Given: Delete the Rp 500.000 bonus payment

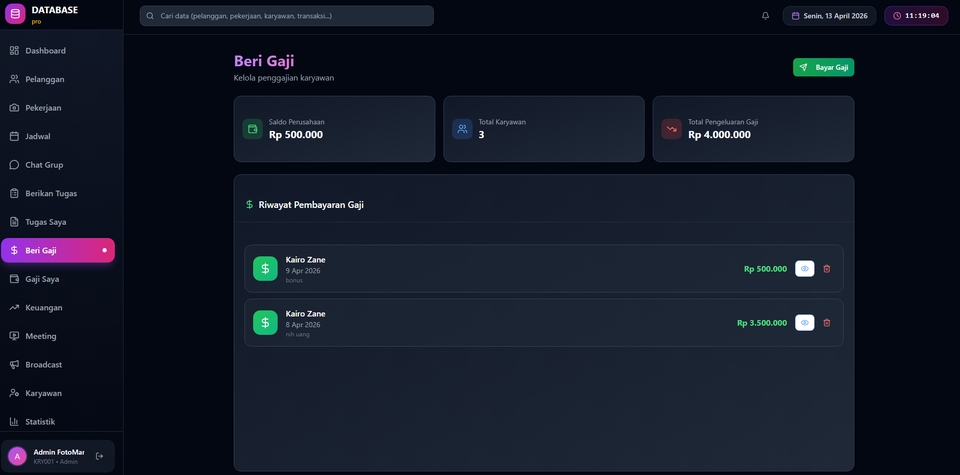Looking at the screenshot, I should [x=827, y=269].
